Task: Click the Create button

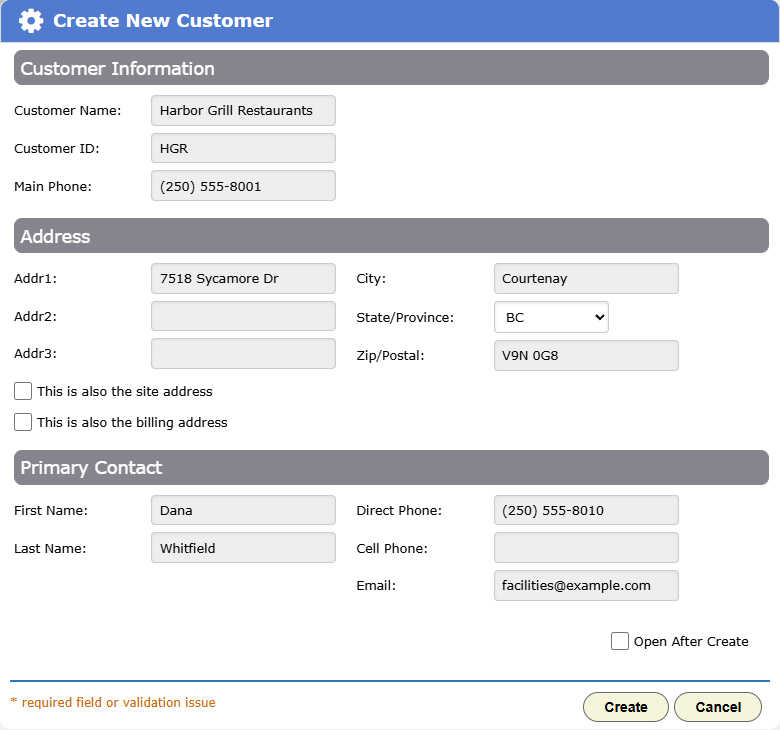Action: 626,707
